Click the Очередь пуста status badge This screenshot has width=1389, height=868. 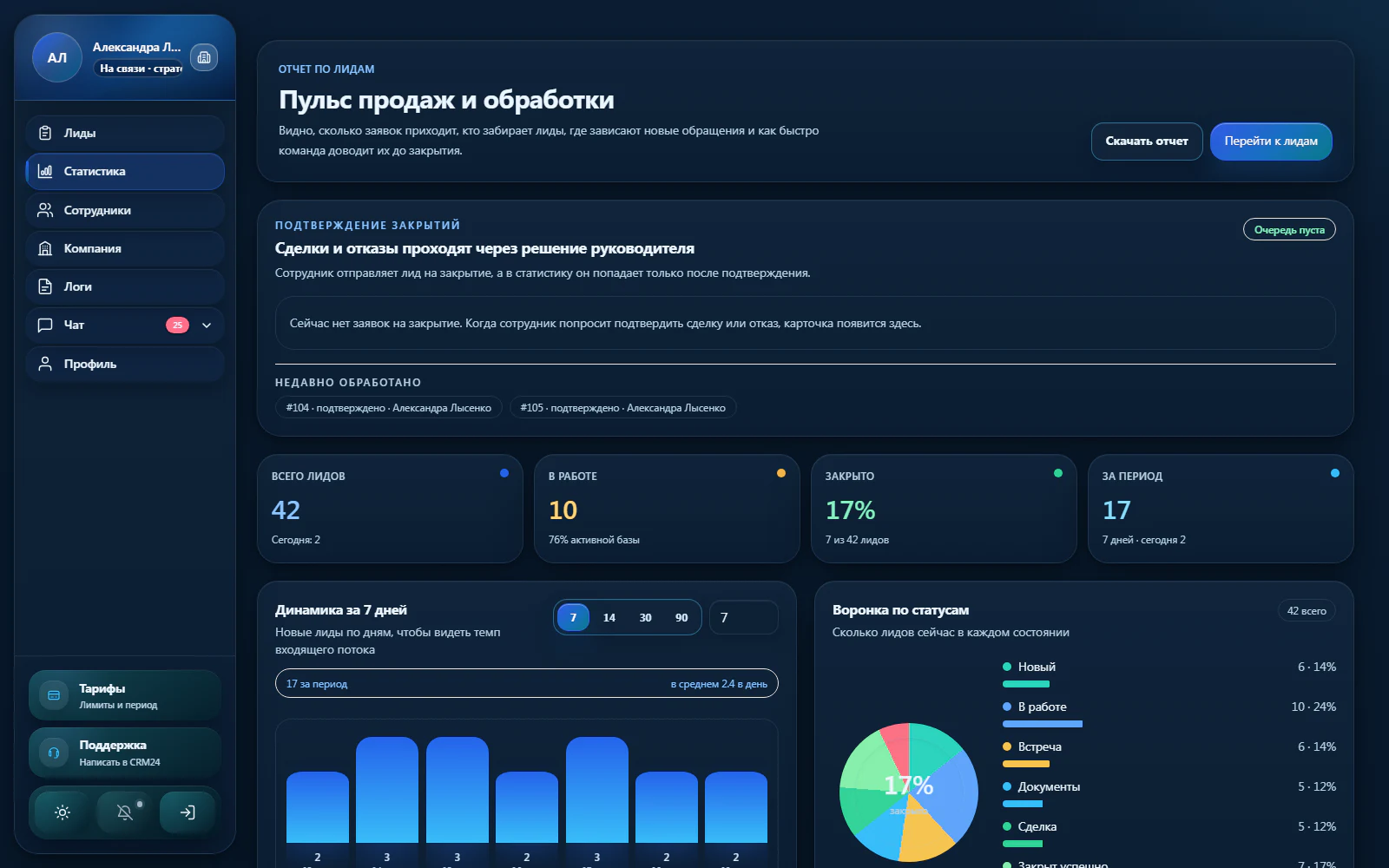coord(1289,230)
